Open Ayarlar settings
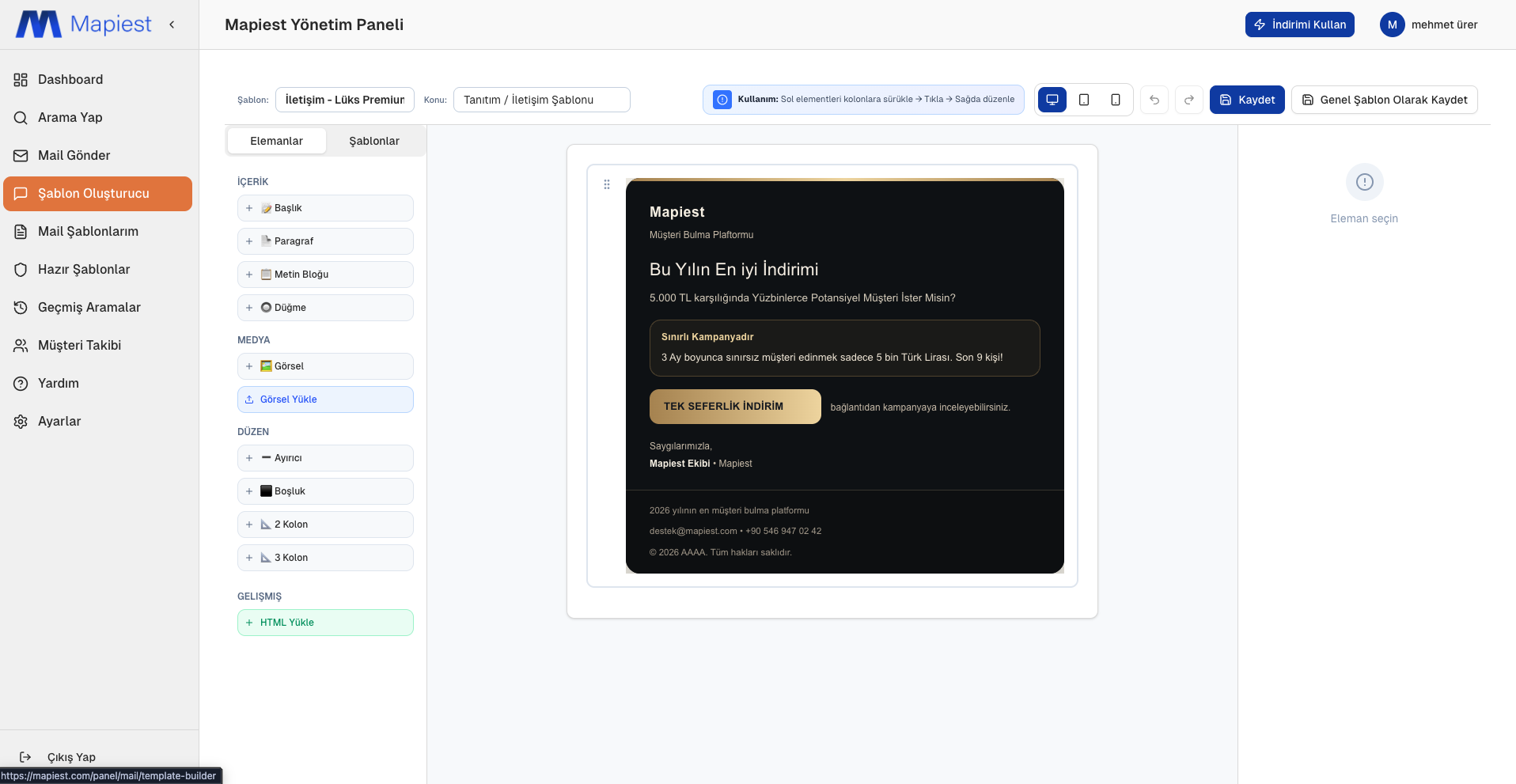Viewport: 1516px width, 784px height. [98, 421]
